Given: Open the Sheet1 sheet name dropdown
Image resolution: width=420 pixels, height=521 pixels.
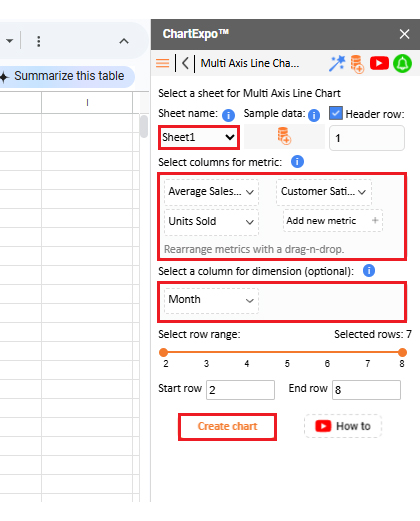Looking at the screenshot, I should coord(199,137).
